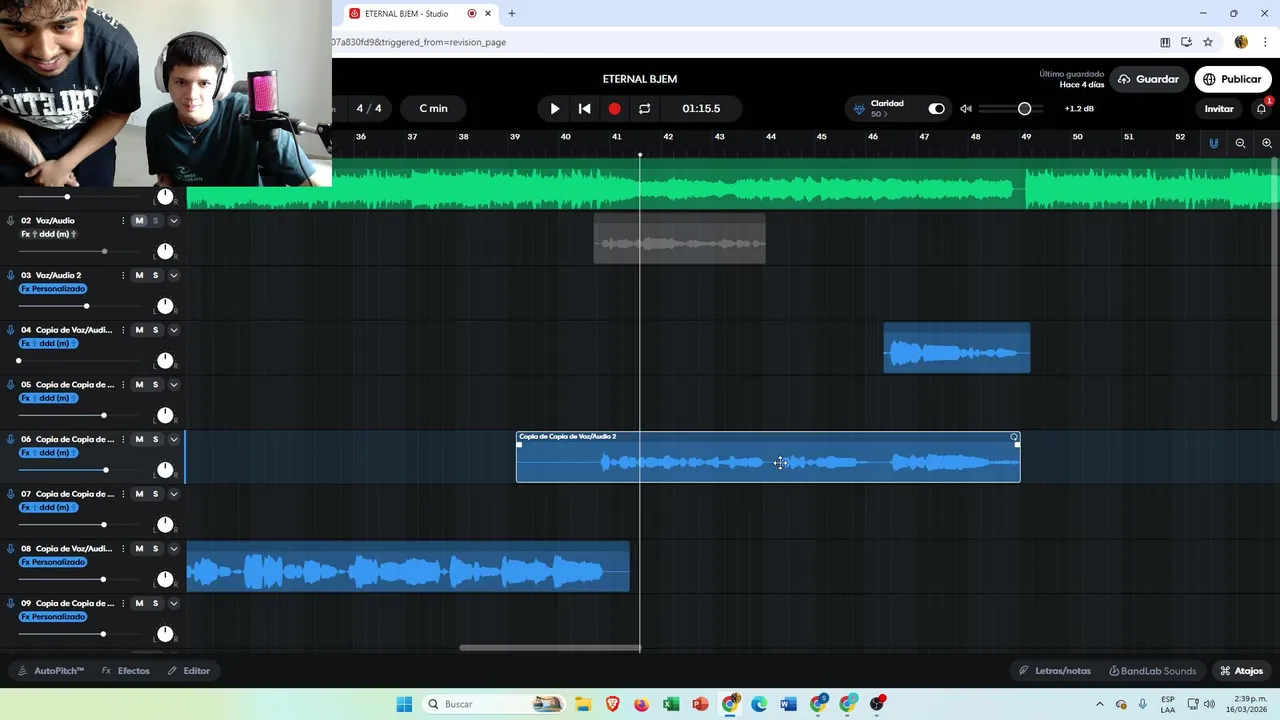Open Fx Personalizado on track 09

[x=53, y=617]
